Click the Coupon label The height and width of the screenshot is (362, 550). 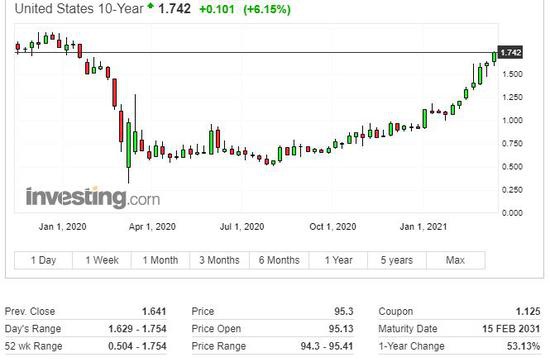click(x=396, y=311)
